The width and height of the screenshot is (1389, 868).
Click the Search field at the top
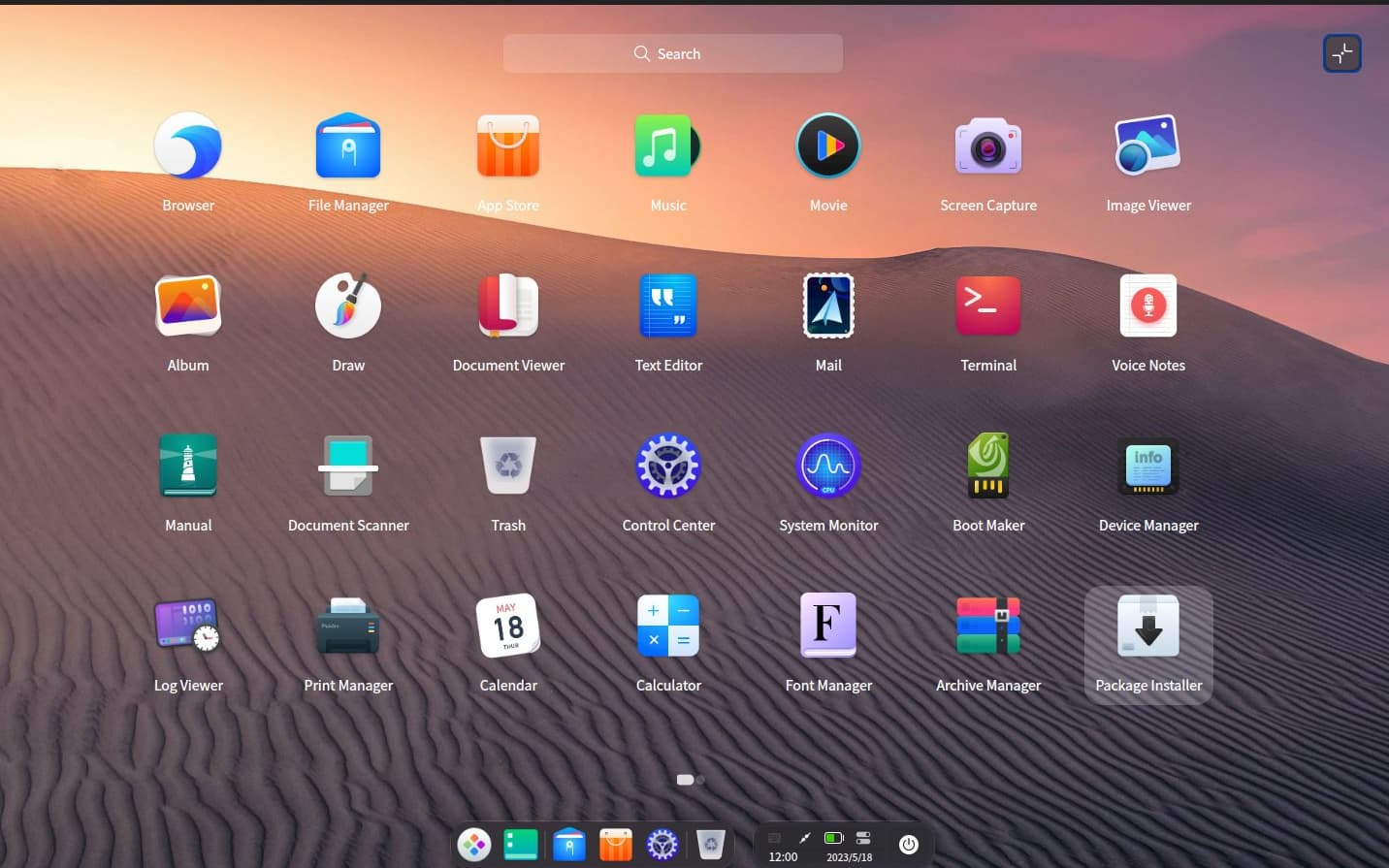pyautogui.click(x=673, y=53)
